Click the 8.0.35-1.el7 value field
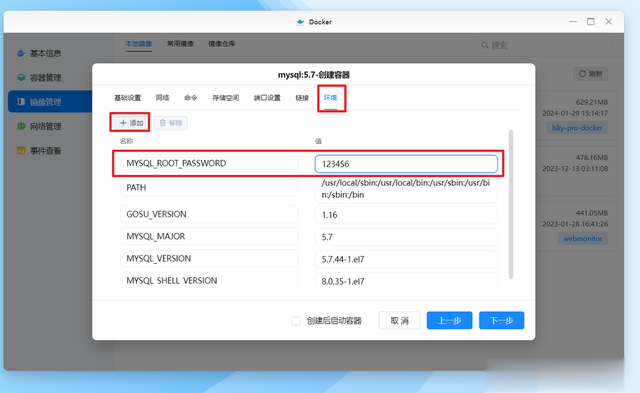Image resolution: width=640 pixels, height=393 pixels. (406, 280)
